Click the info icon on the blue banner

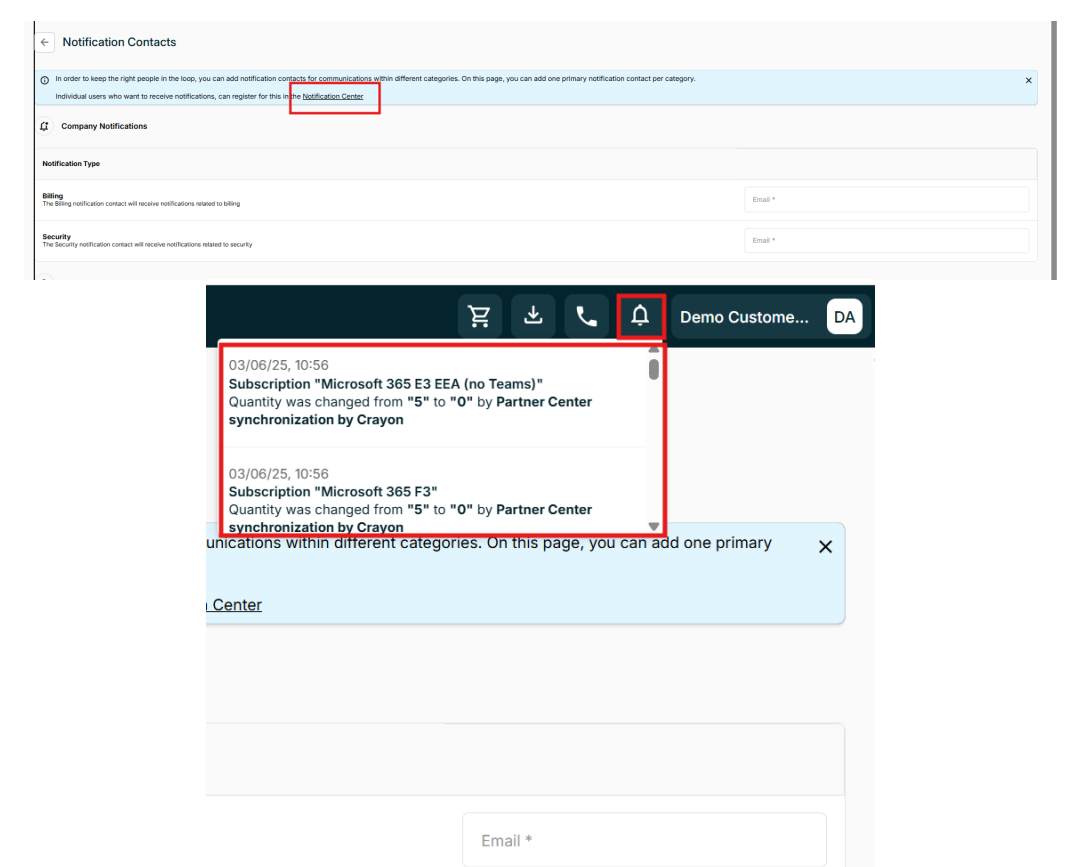(x=42, y=78)
